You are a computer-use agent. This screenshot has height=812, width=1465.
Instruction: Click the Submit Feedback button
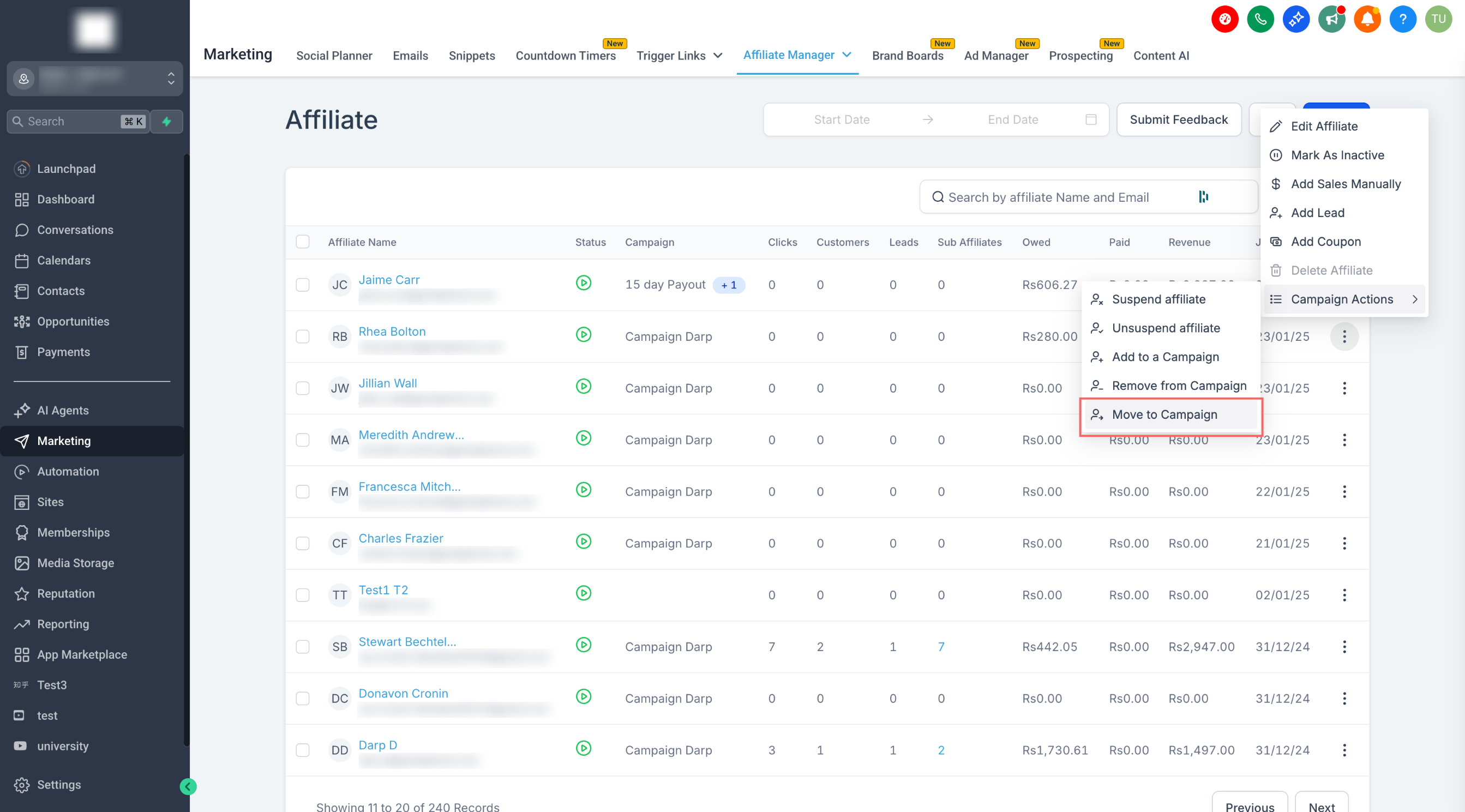tap(1178, 119)
